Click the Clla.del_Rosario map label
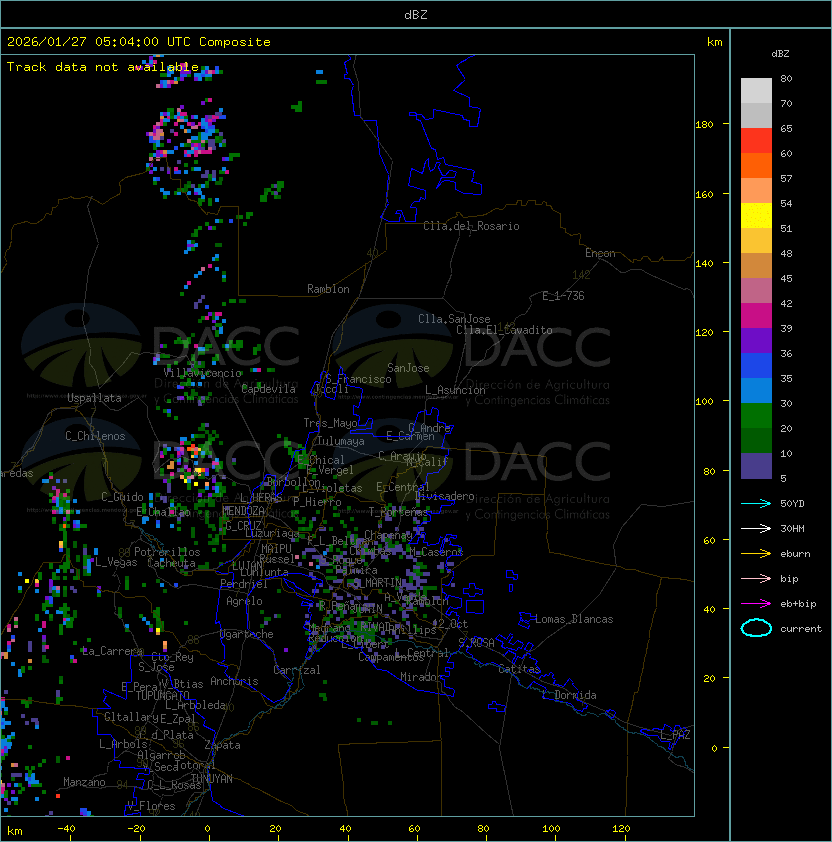 (471, 226)
